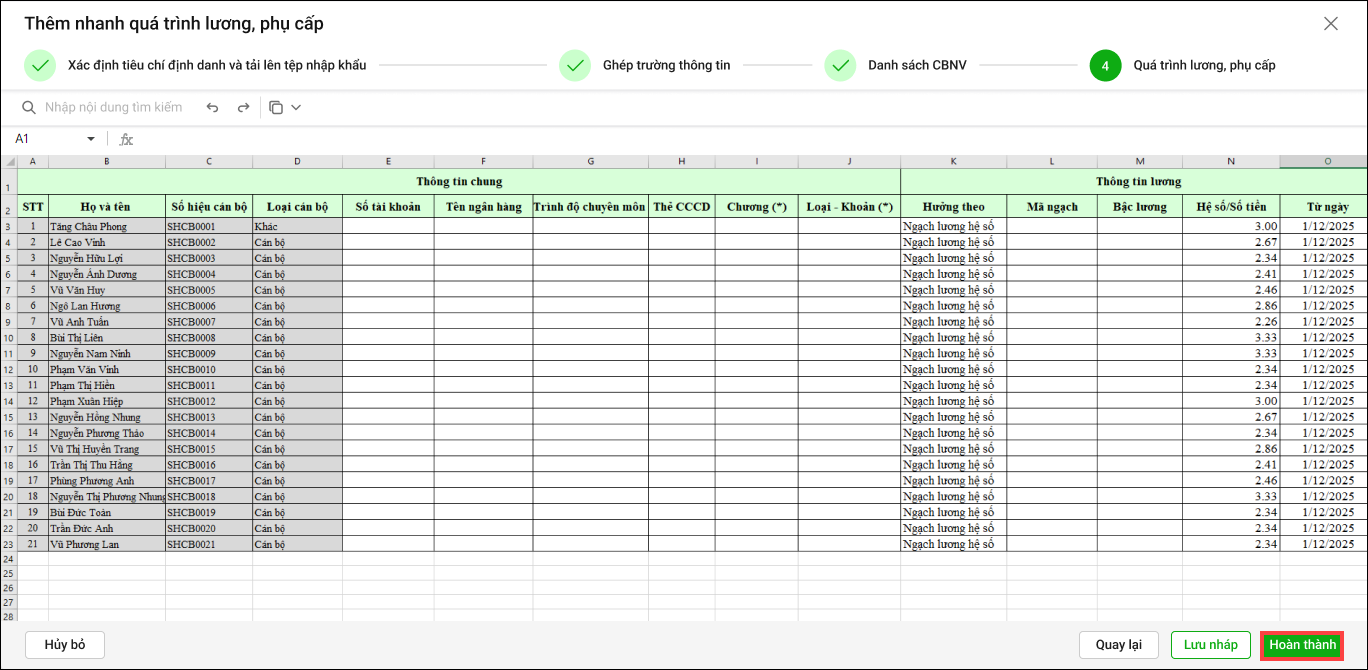The image size is (1368, 670).
Task: Click the fx function icon
Action: (x=126, y=139)
